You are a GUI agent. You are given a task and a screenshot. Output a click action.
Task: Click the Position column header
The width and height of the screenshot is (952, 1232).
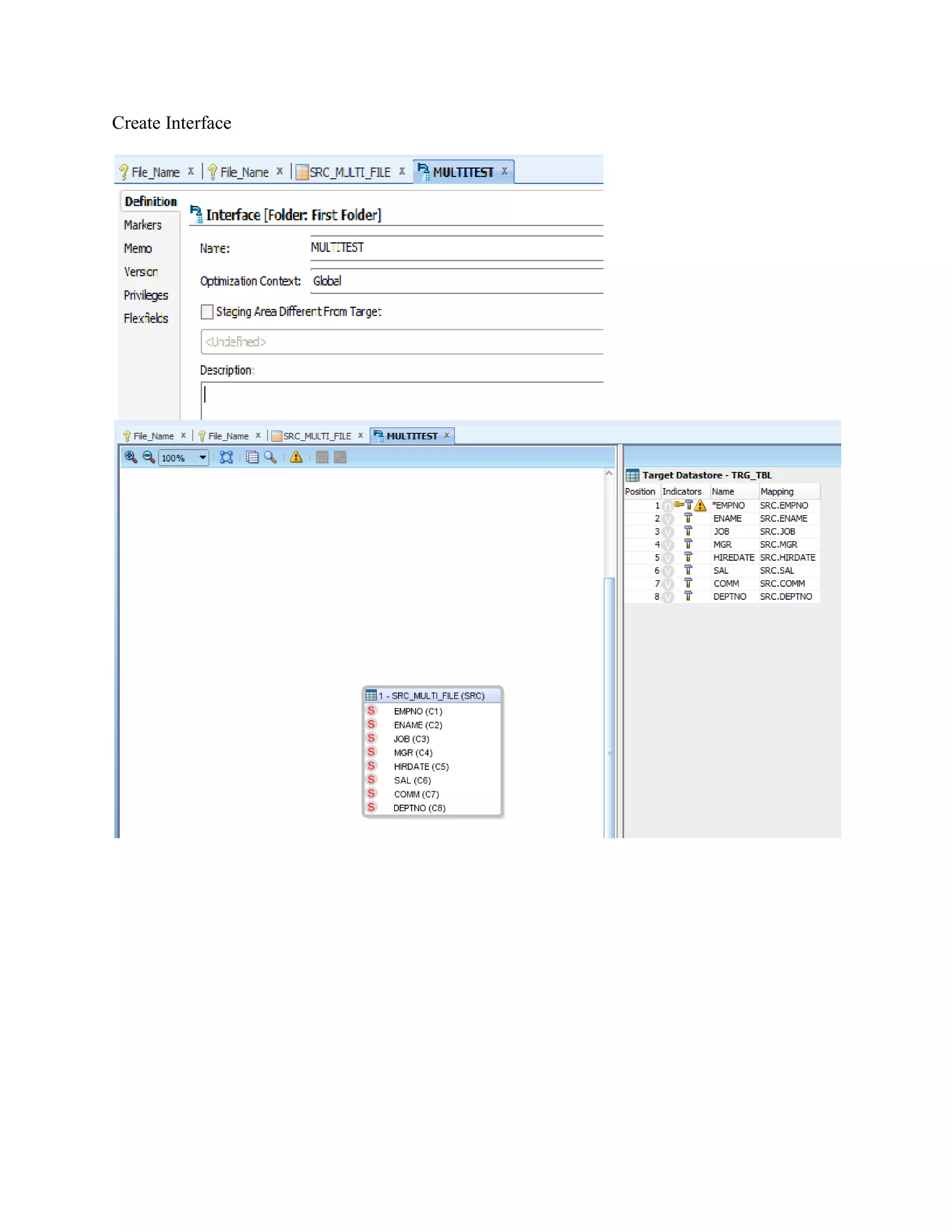pos(640,491)
